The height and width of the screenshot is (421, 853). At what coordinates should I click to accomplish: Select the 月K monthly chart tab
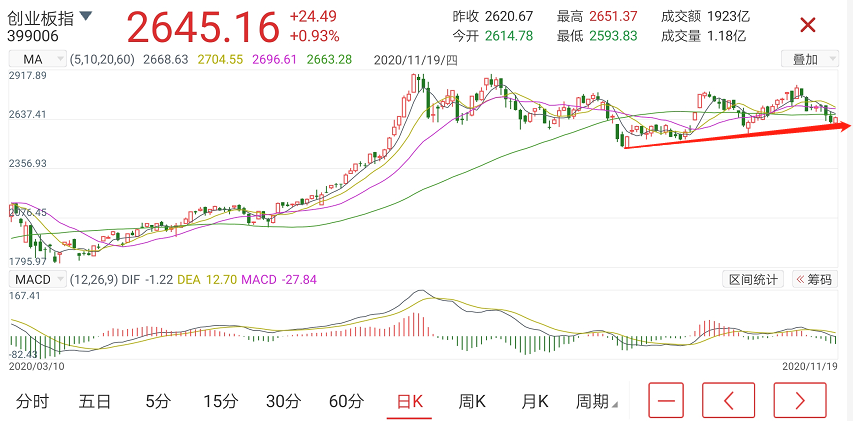coord(535,401)
